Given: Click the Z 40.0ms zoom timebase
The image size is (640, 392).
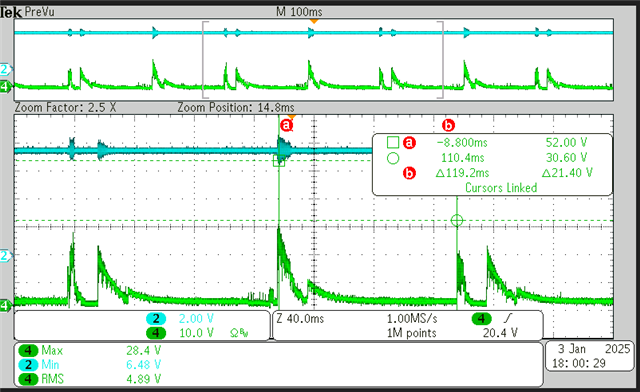Looking at the screenshot, I should click(x=300, y=318).
